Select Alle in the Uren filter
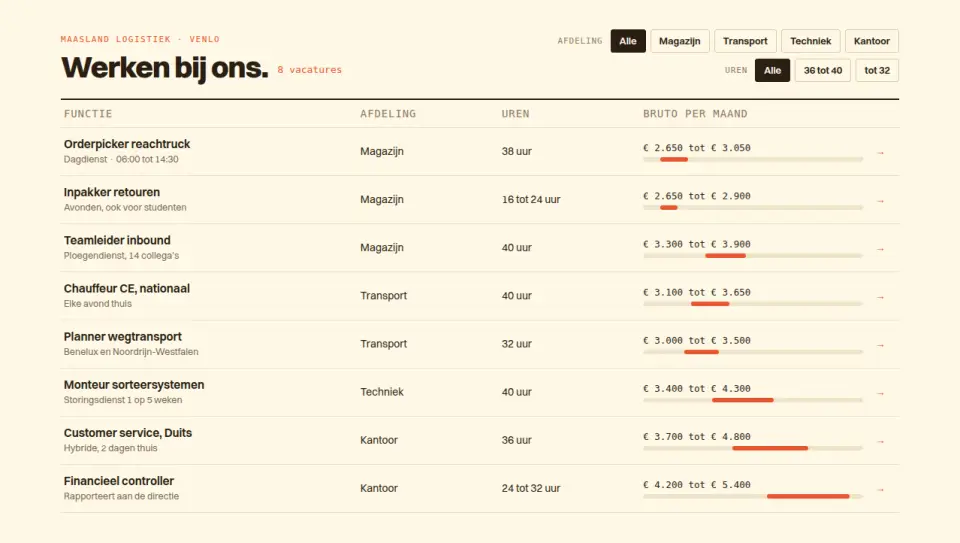960x543 pixels. pos(772,70)
